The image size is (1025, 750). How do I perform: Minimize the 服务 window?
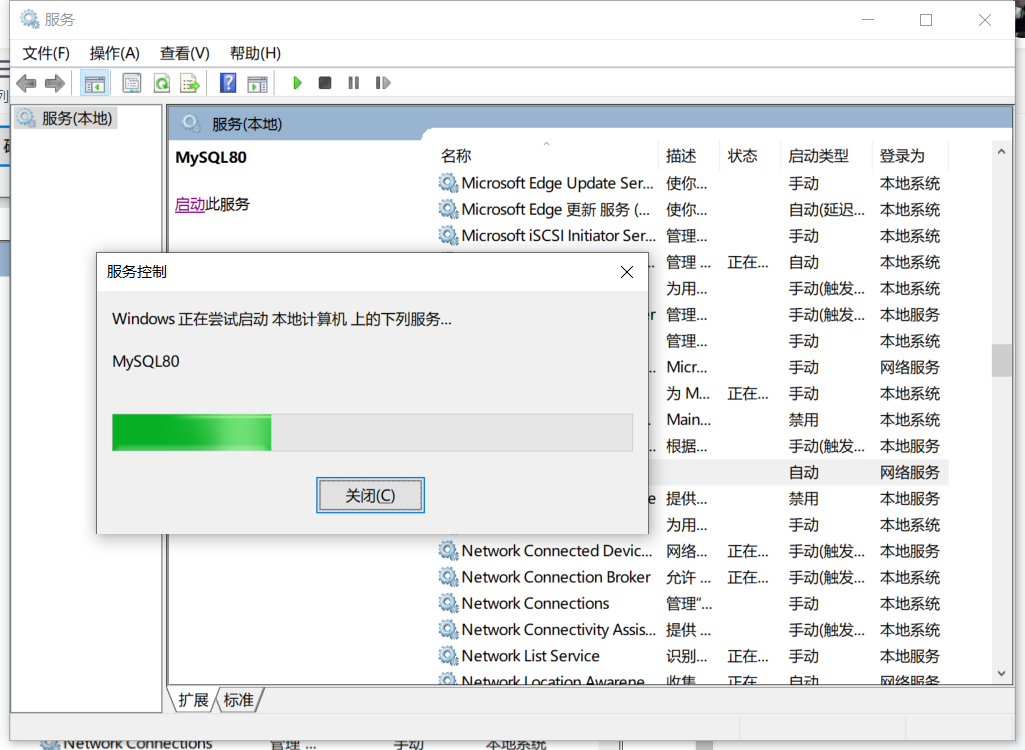[x=868, y=20]
